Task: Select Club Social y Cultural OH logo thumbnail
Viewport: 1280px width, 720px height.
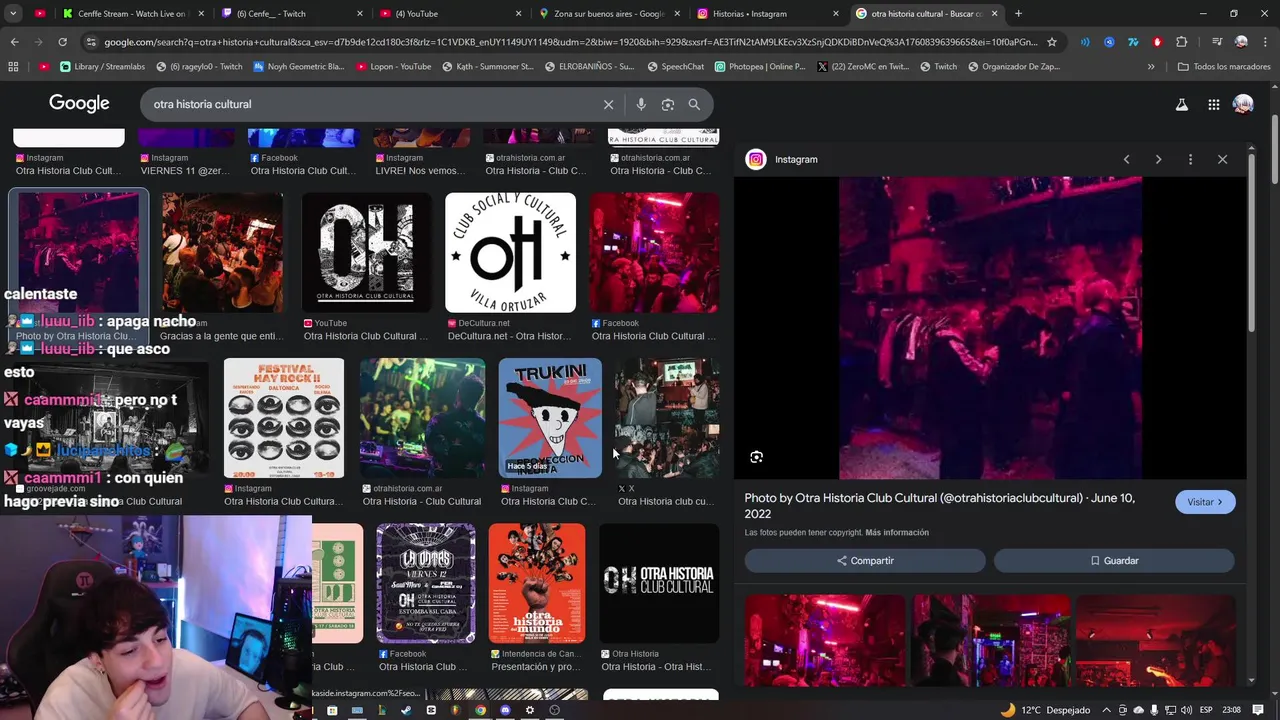Action: pos(510,252)
